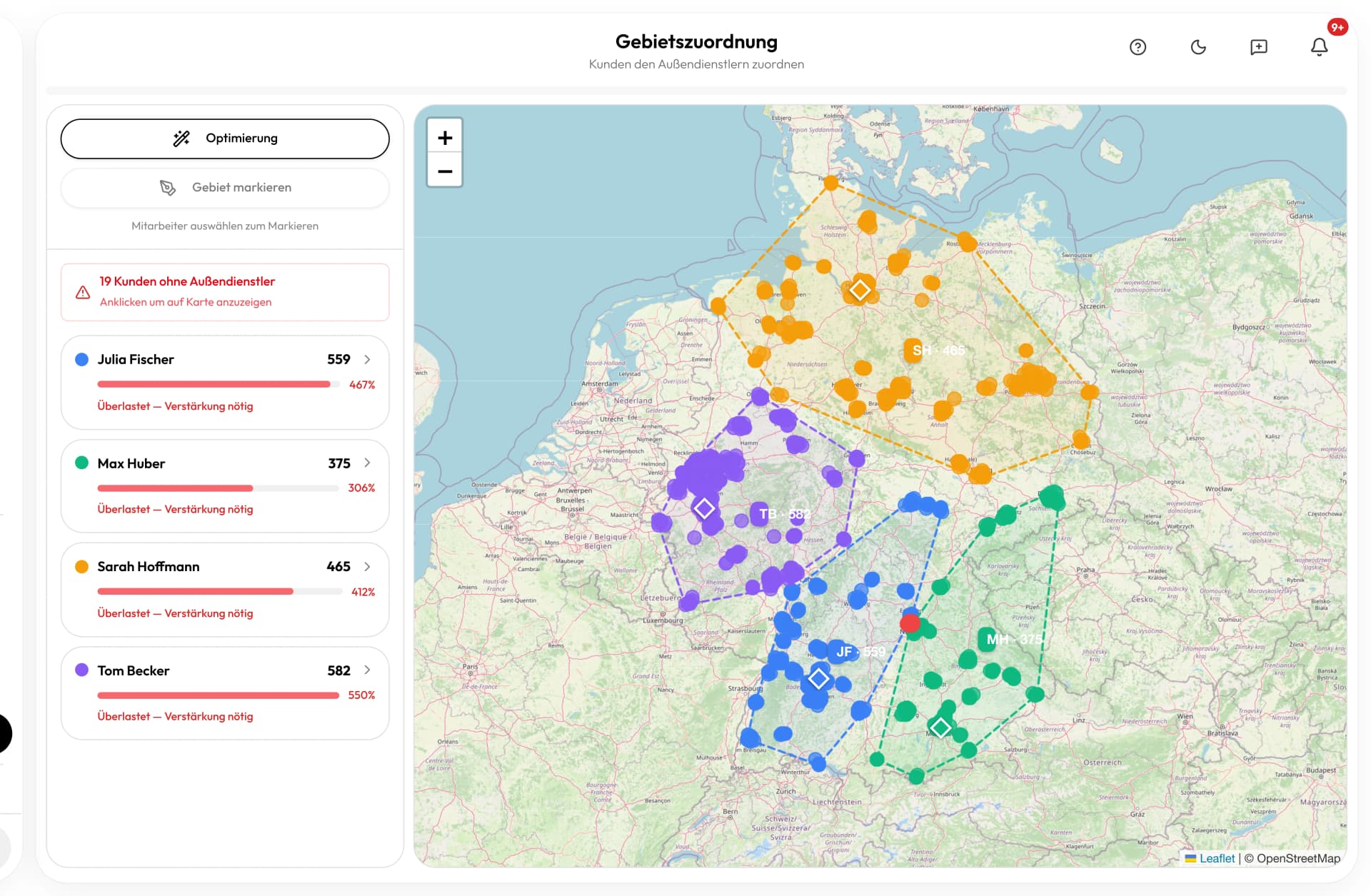Expand Max Huber chevron

click(x=367, y=463)
